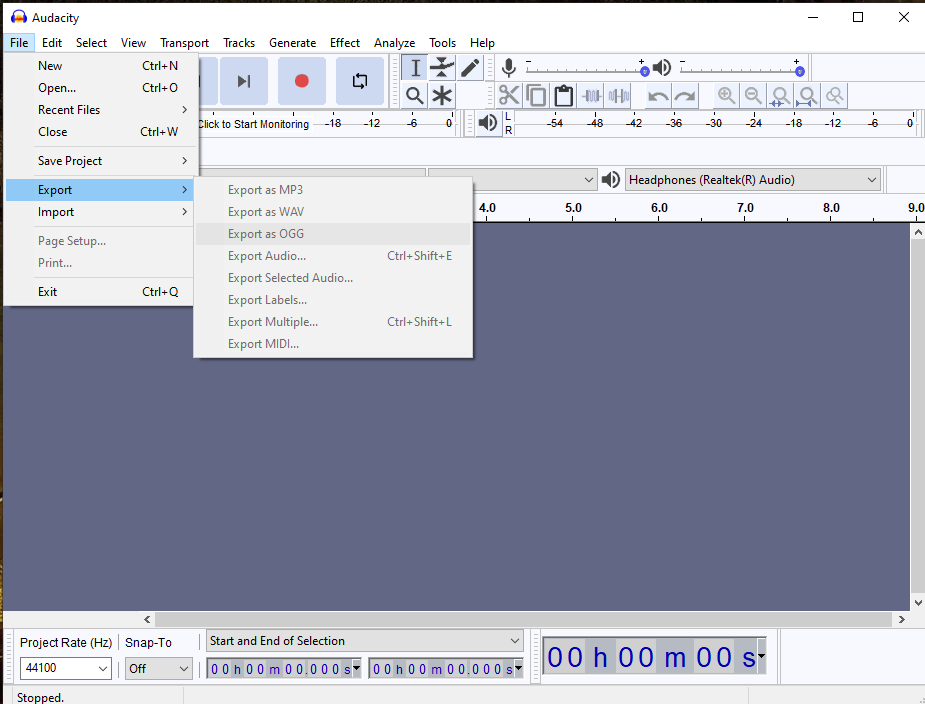The height and width of the screenshot is (704, 925).
Task: Click Start Monitoring on recording meter
Action: (254, 124)
